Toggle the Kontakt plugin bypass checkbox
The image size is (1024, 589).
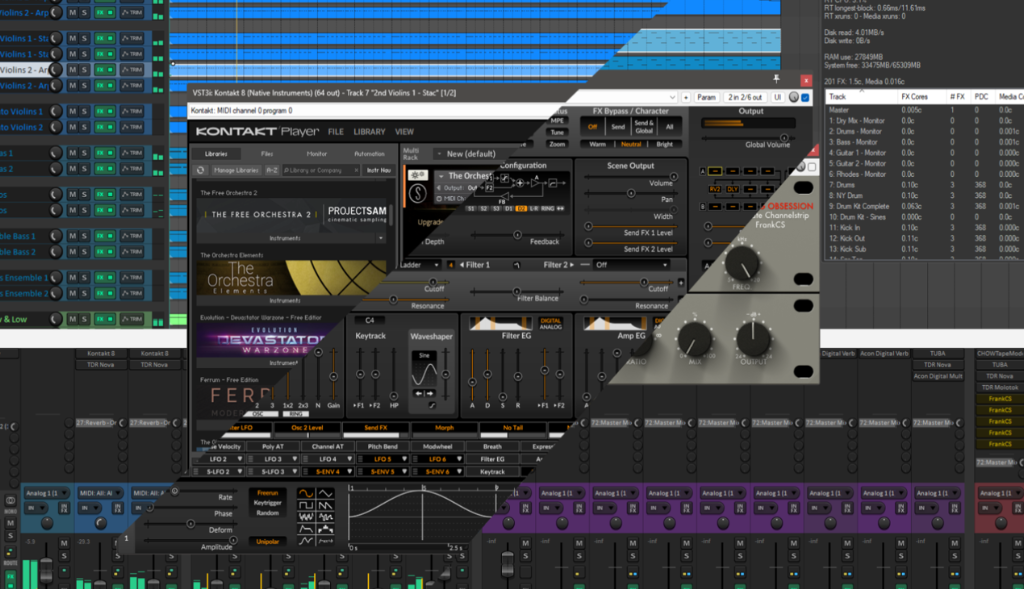tap(805, 97)
